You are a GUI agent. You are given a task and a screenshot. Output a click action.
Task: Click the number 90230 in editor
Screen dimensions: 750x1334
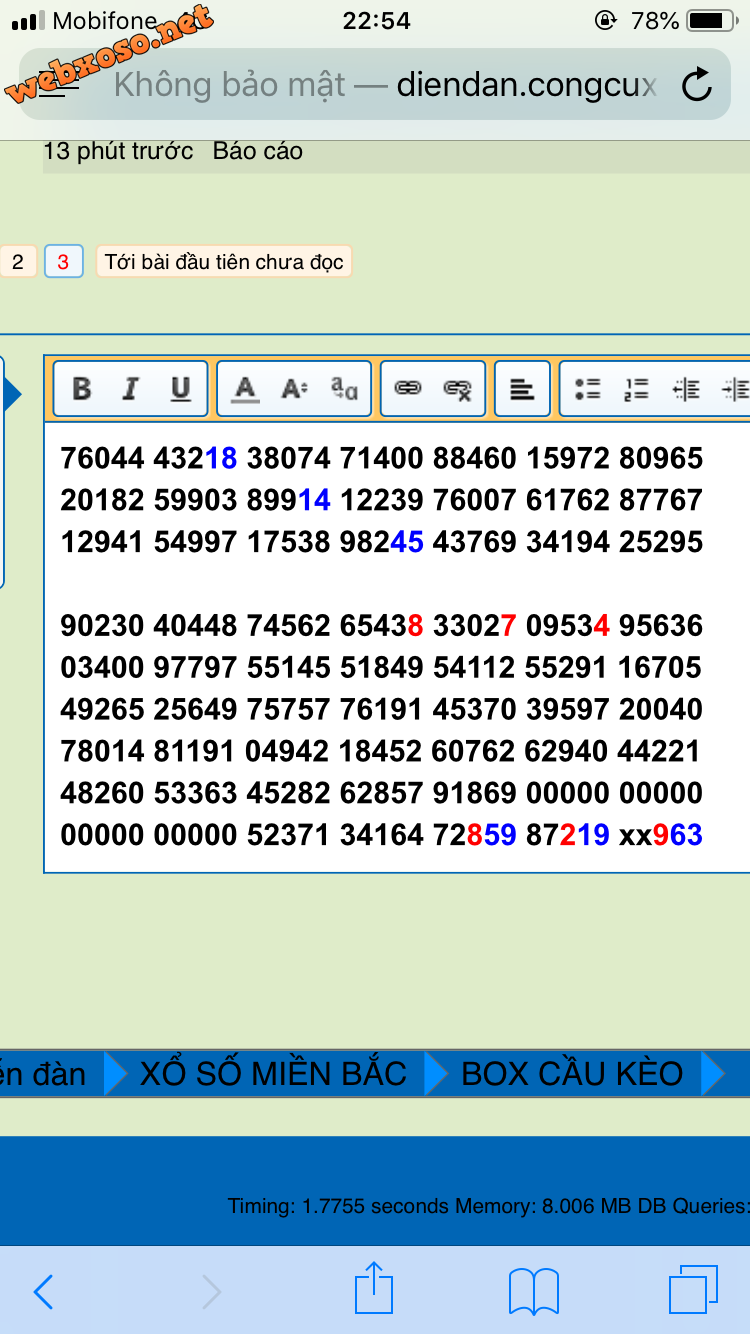click(x=102, y=626)
